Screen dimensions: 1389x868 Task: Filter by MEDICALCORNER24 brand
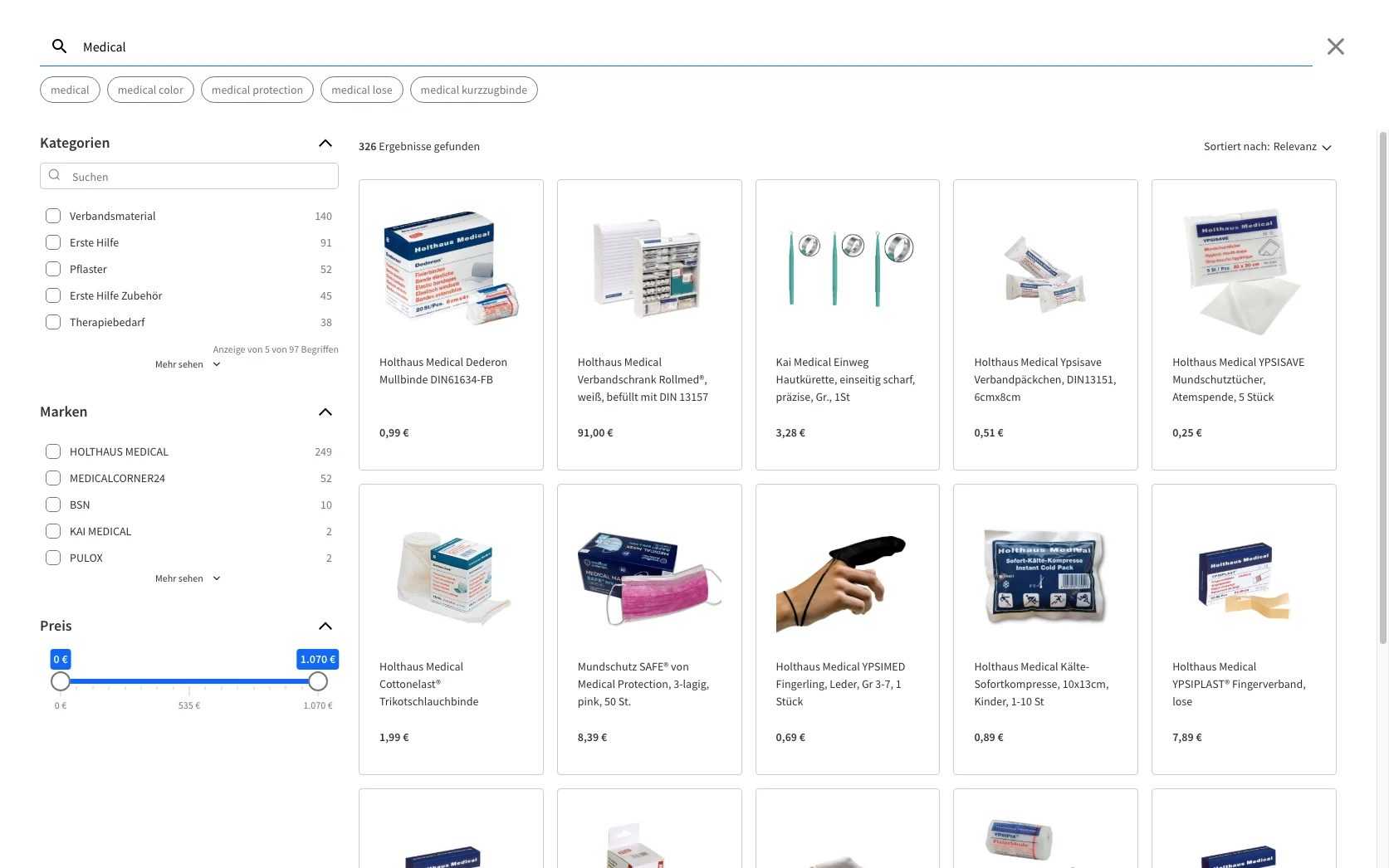(53, 478)
